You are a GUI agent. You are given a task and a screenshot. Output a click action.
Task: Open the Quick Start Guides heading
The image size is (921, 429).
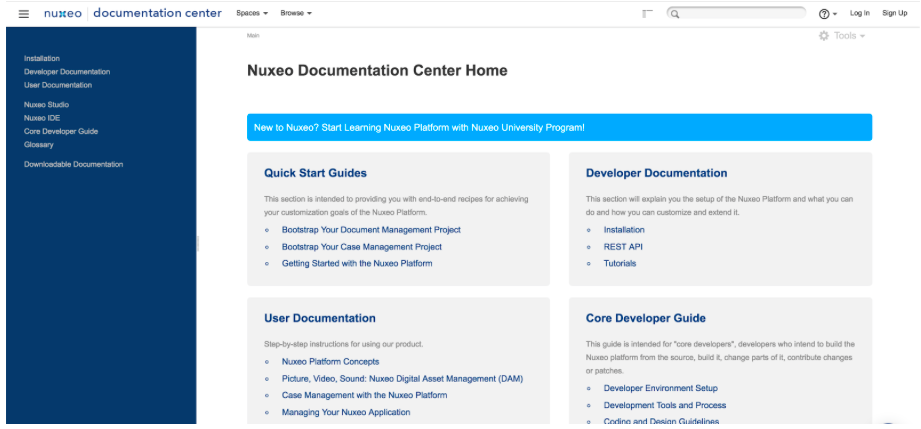pyautogui.click(x=315, y=173)
